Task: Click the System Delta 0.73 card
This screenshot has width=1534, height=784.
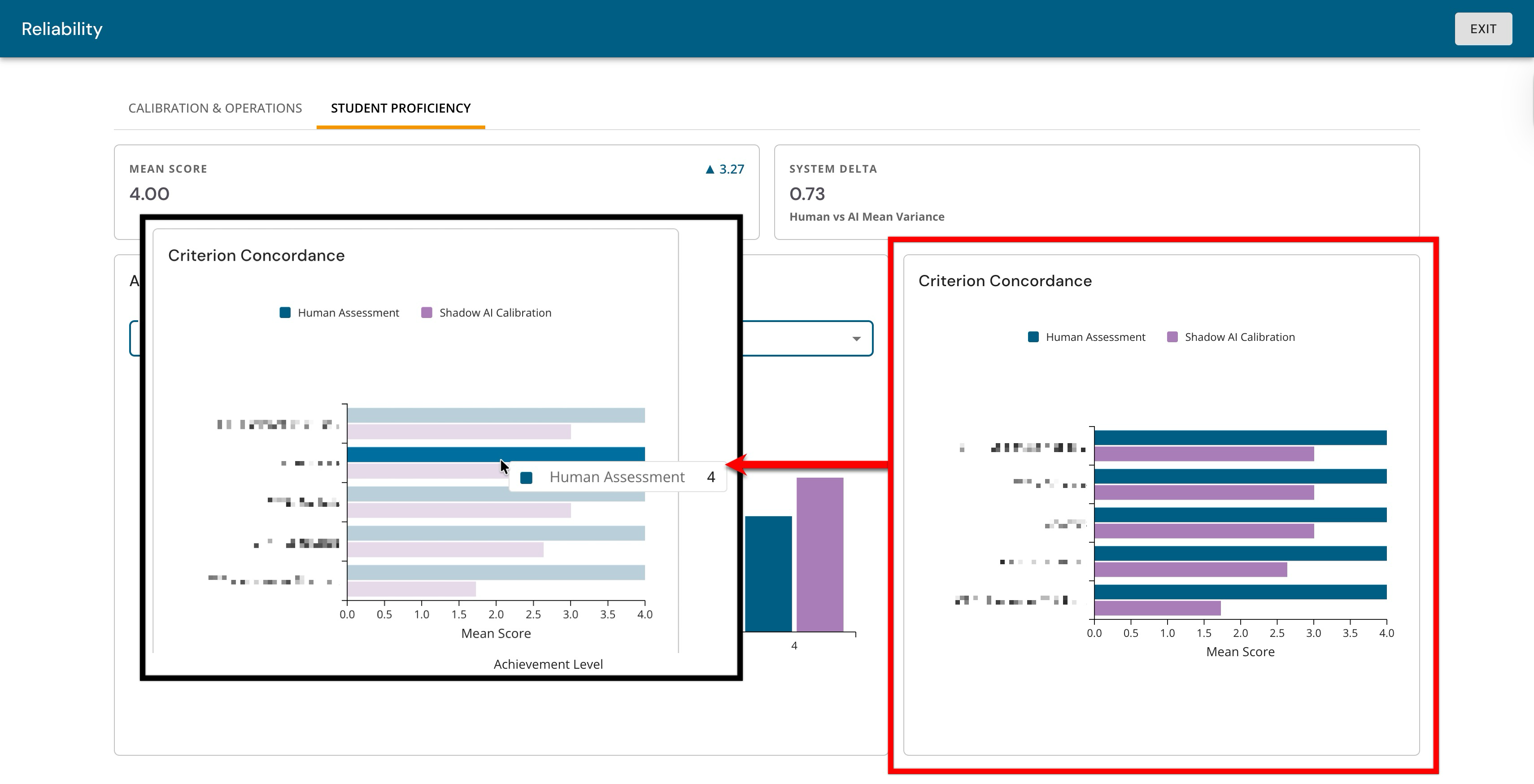Action: pos(1097,192)
